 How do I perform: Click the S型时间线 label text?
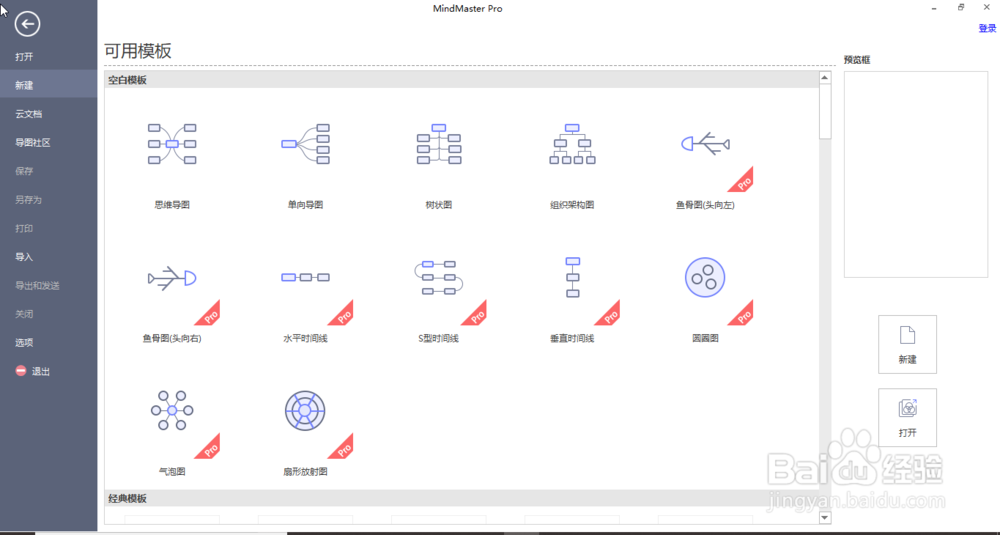439,338
